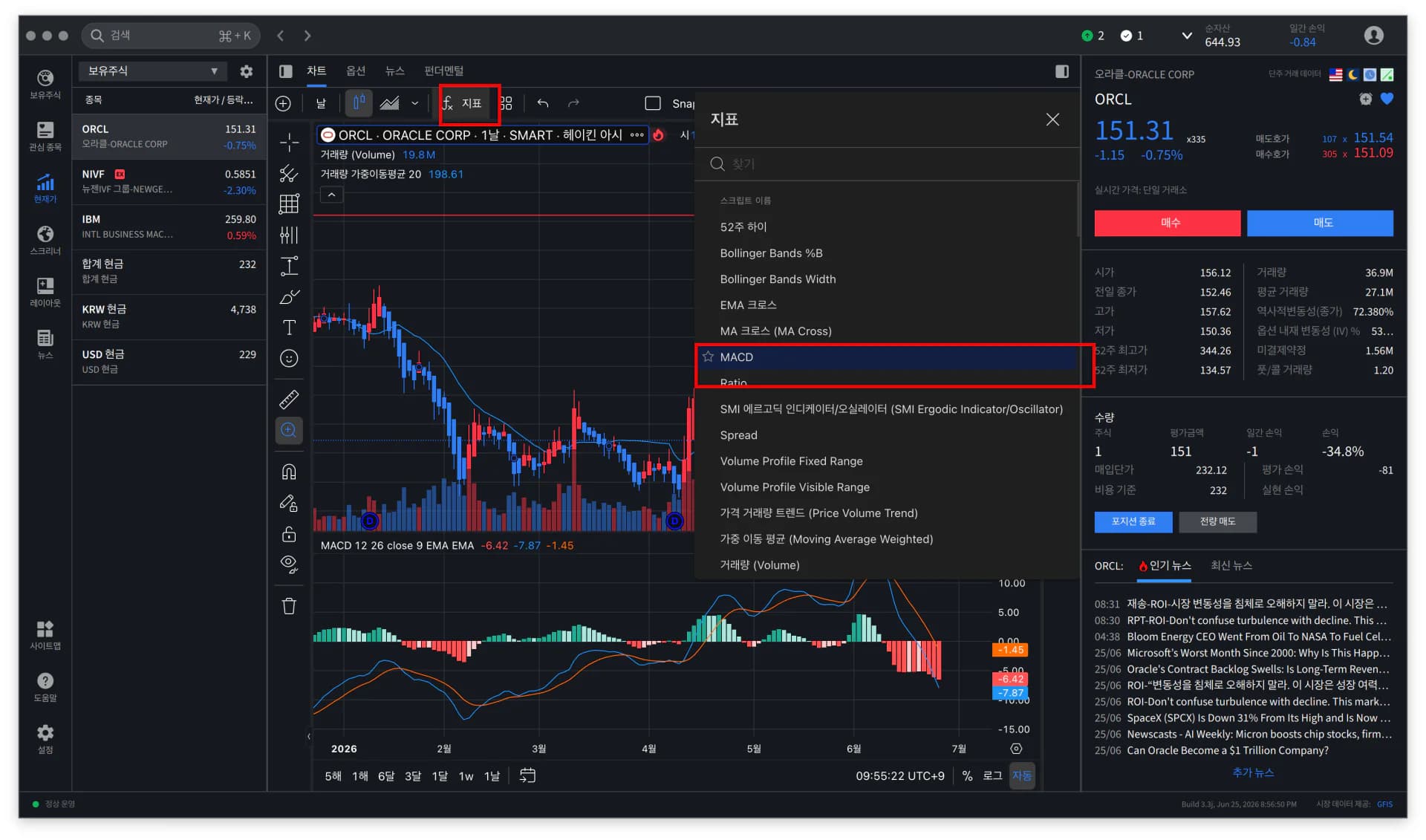Toggle the Snap checkbox in chart toolbar
This screenshot has width=1426, height=840.
[653, 103]
